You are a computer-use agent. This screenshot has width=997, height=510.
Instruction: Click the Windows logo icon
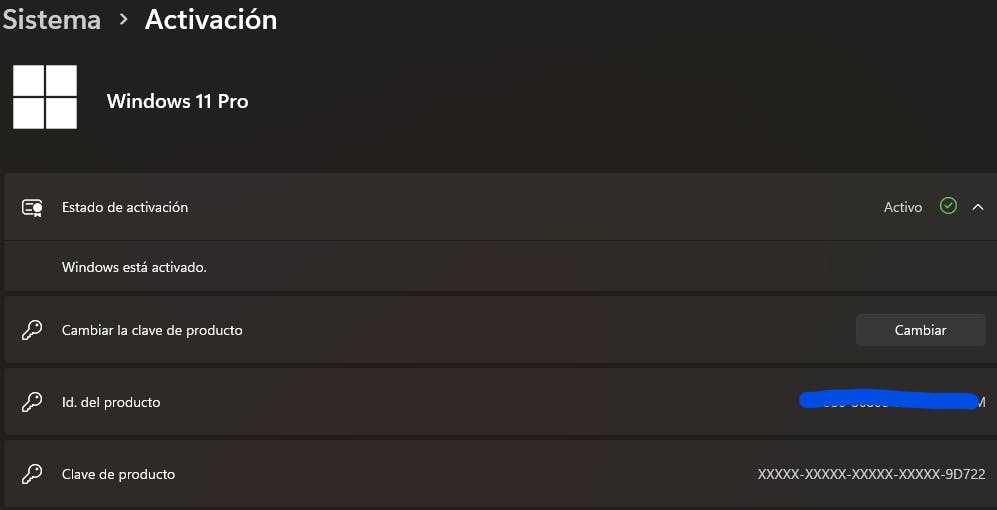pyautogui.click(x=45, y=97)
